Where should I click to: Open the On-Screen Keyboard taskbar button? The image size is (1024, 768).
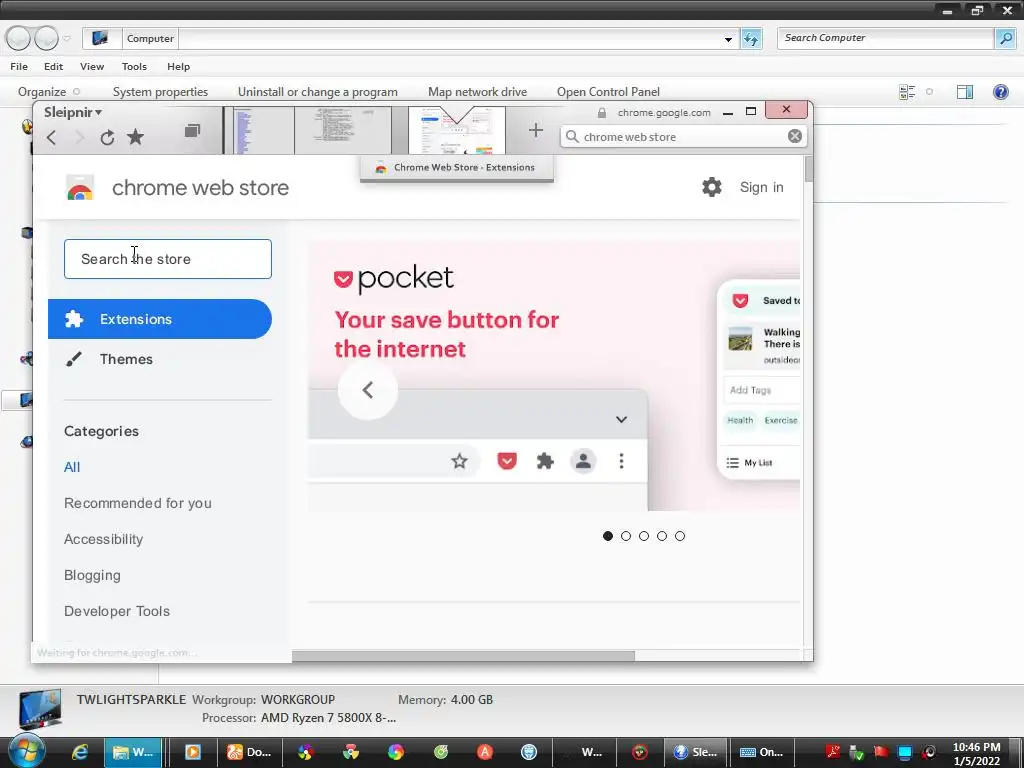pos(760,752)
